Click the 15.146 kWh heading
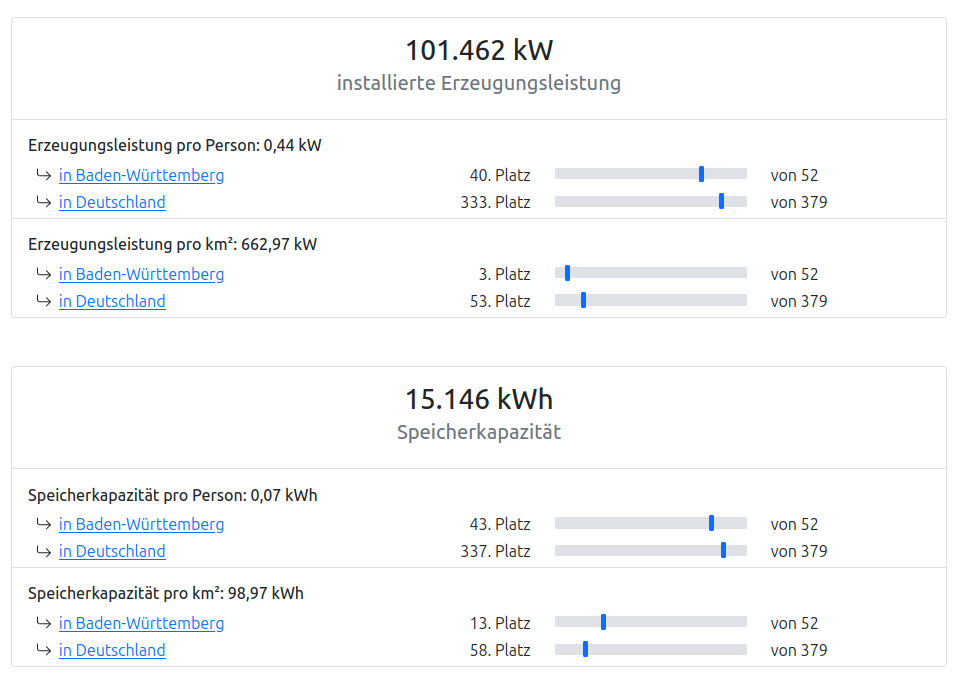This screenshot has width=957, height=677. [479, 399]
